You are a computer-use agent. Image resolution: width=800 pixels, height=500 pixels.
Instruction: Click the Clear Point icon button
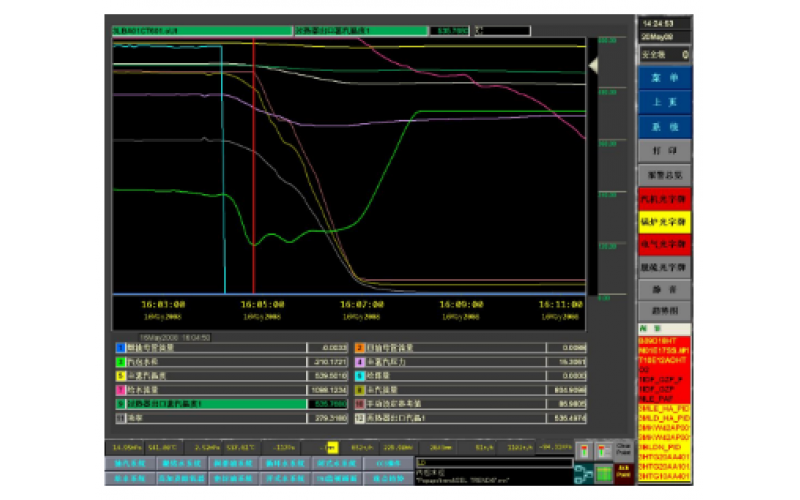pos(623,449)
